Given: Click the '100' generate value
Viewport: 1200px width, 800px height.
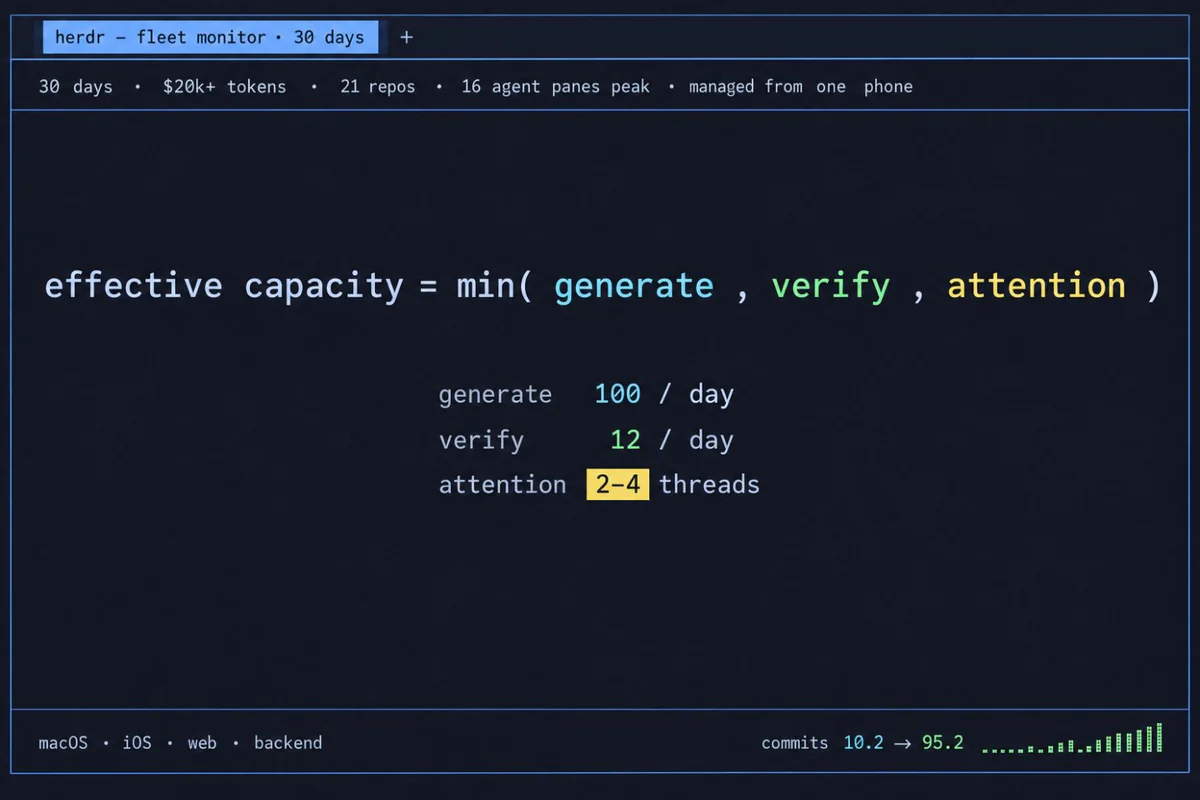Looking at the screenshot, I should (x=617, y=394).
